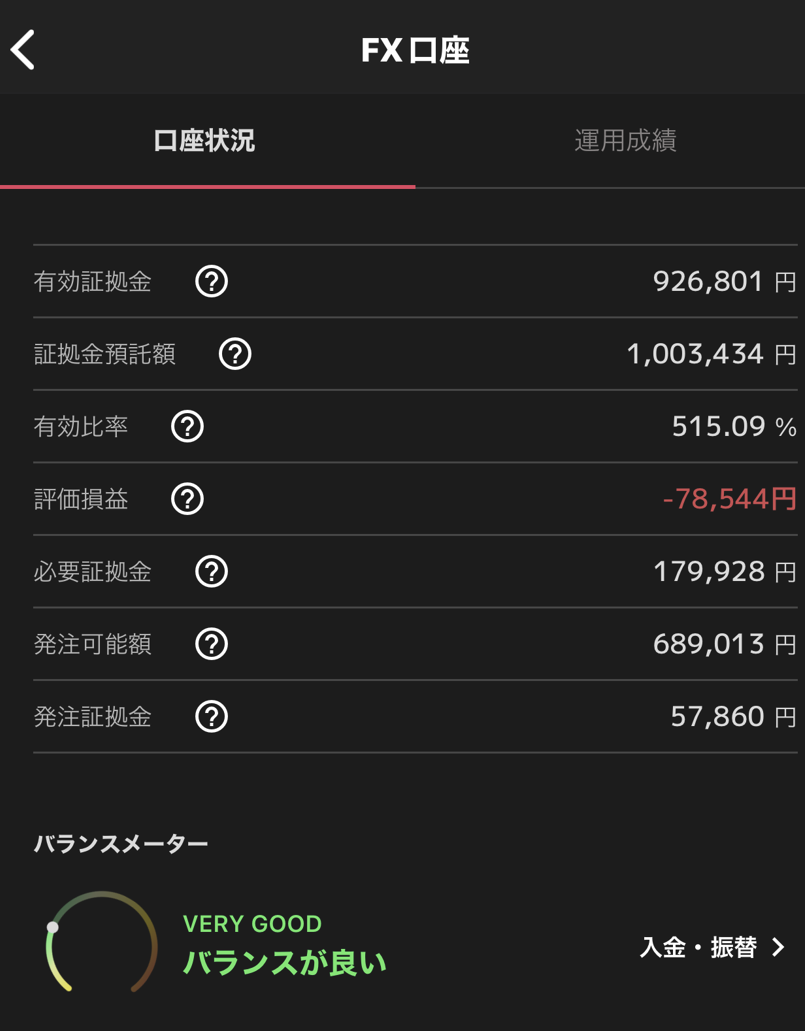Tap help icon next to 有効比率
The image size is (805, 1031).
[187, 427]
